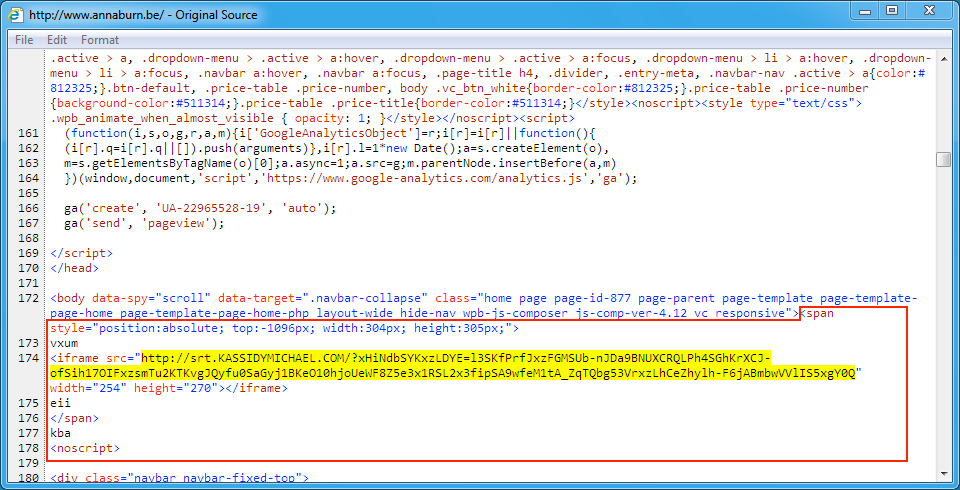Screen dimensions: 960x490
Task: Click the div class navbar-fixed-top line
Action: pos(180,478)
